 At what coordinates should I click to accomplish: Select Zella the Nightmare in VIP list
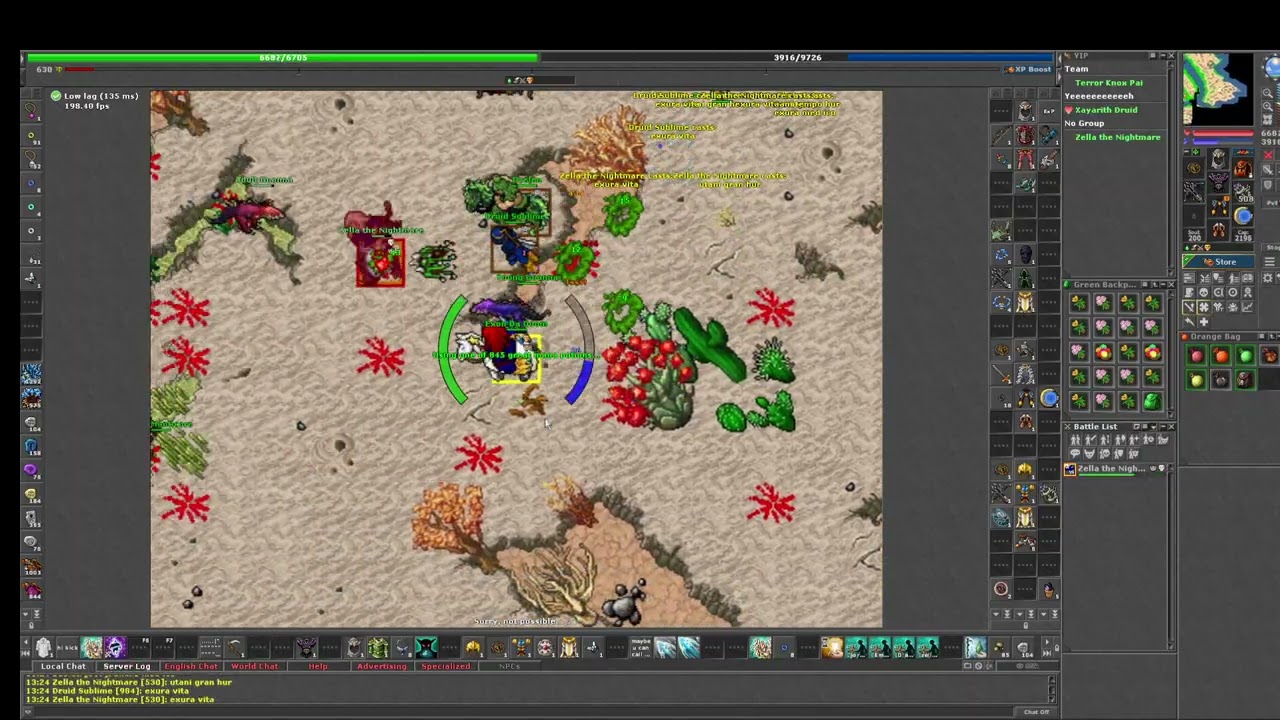[1117, 137]
